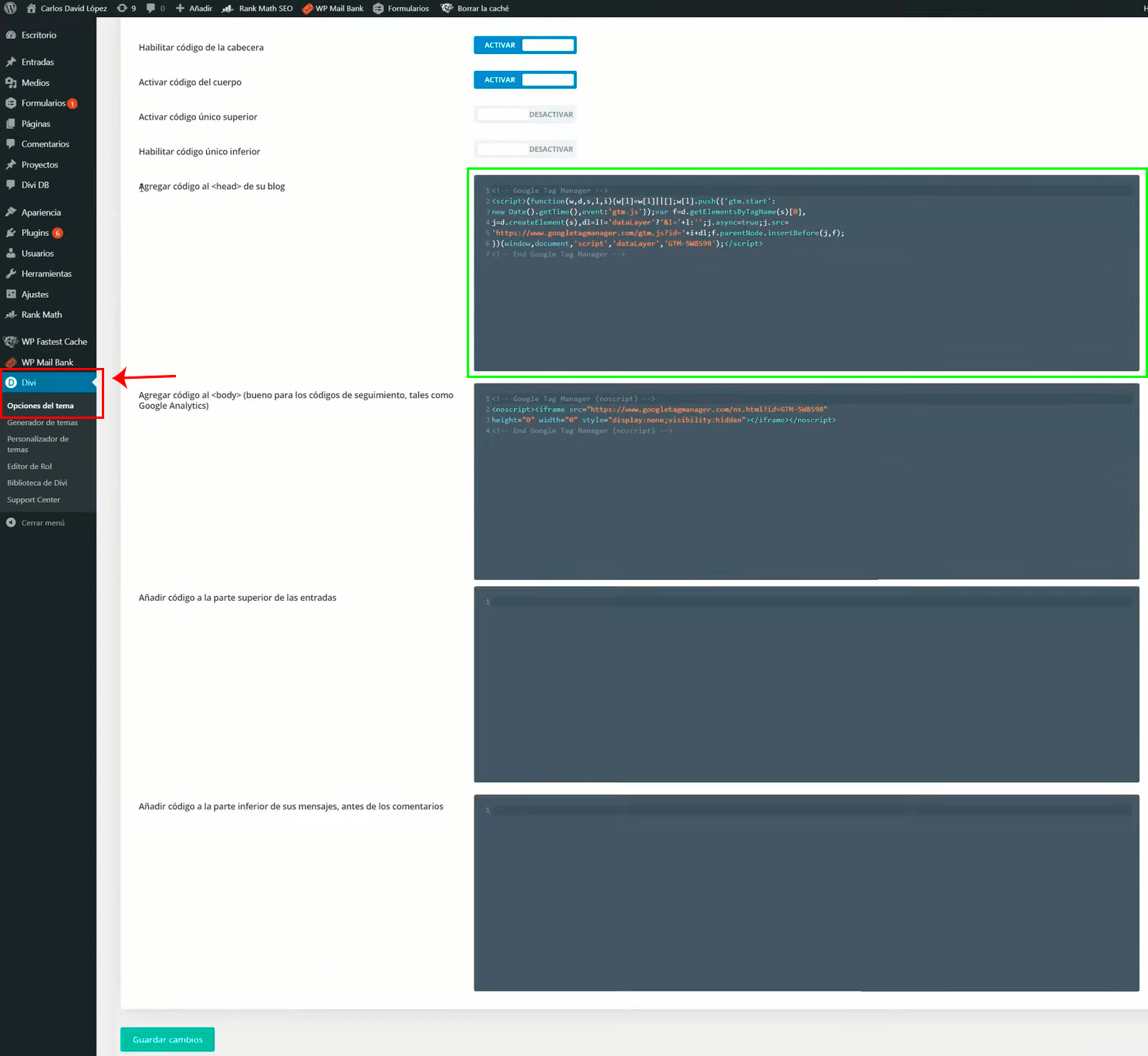This screenshot has width=1148, height=1056.
Task: Enable Habilitar código único inferior switch
Action: point(525,150)
